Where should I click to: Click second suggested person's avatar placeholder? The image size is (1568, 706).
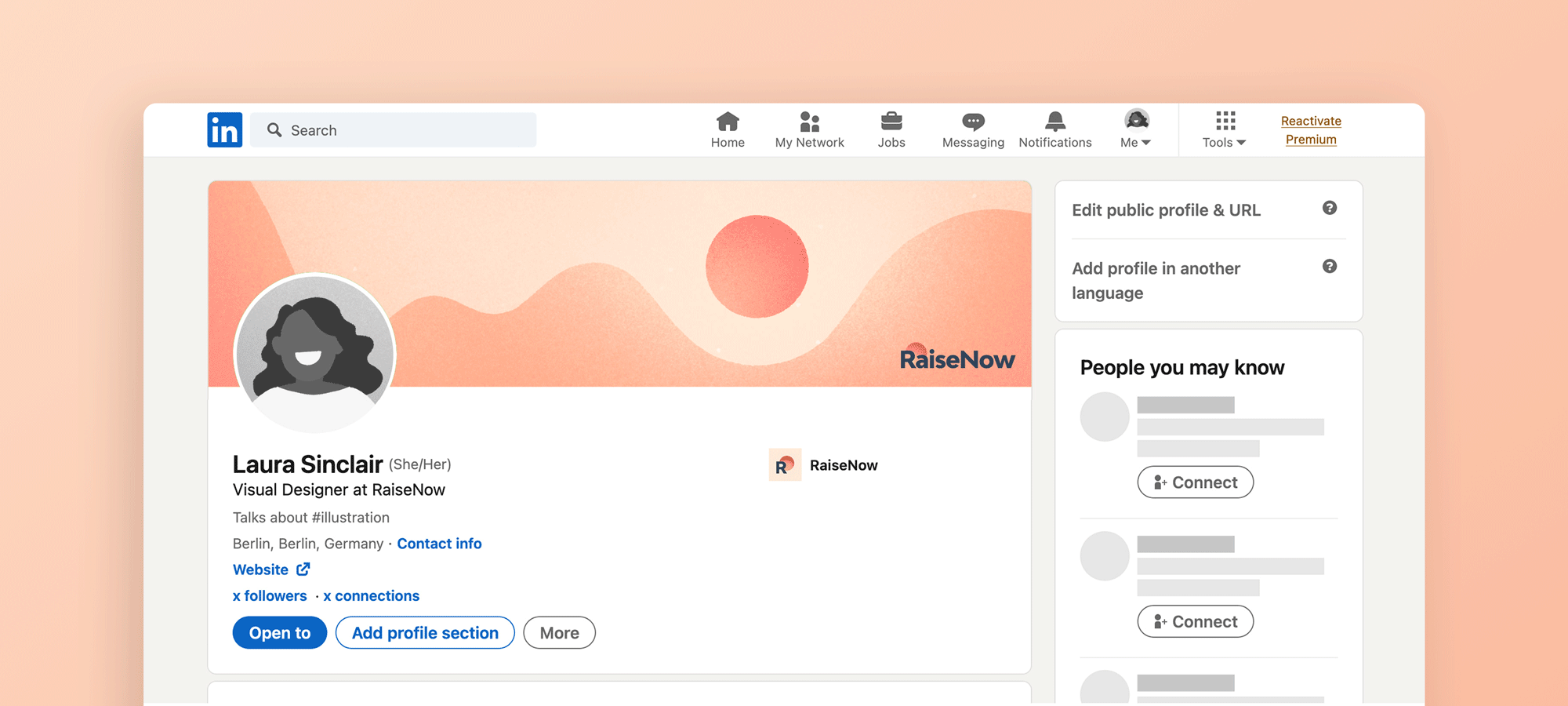pos(1105,555)
